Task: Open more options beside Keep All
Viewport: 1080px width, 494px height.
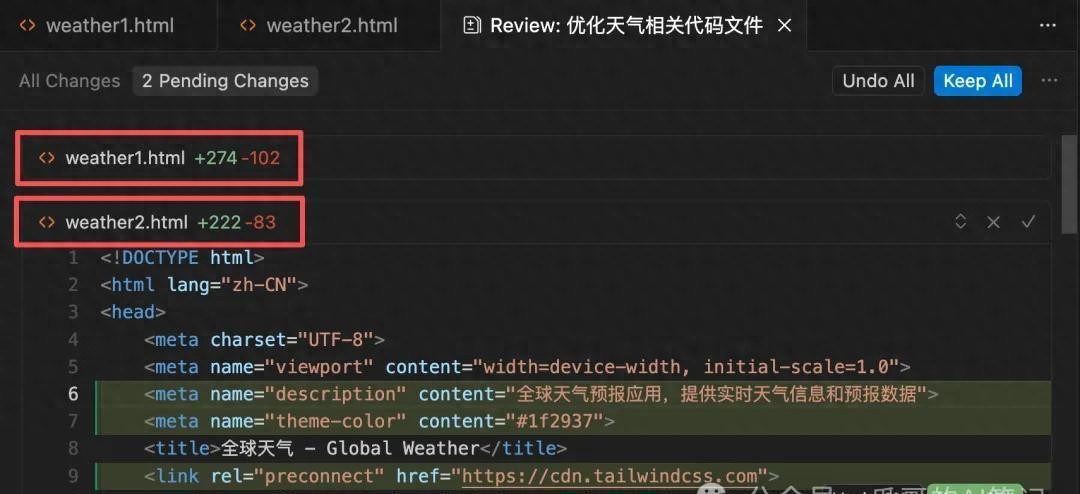Action: click(1049, 81)
